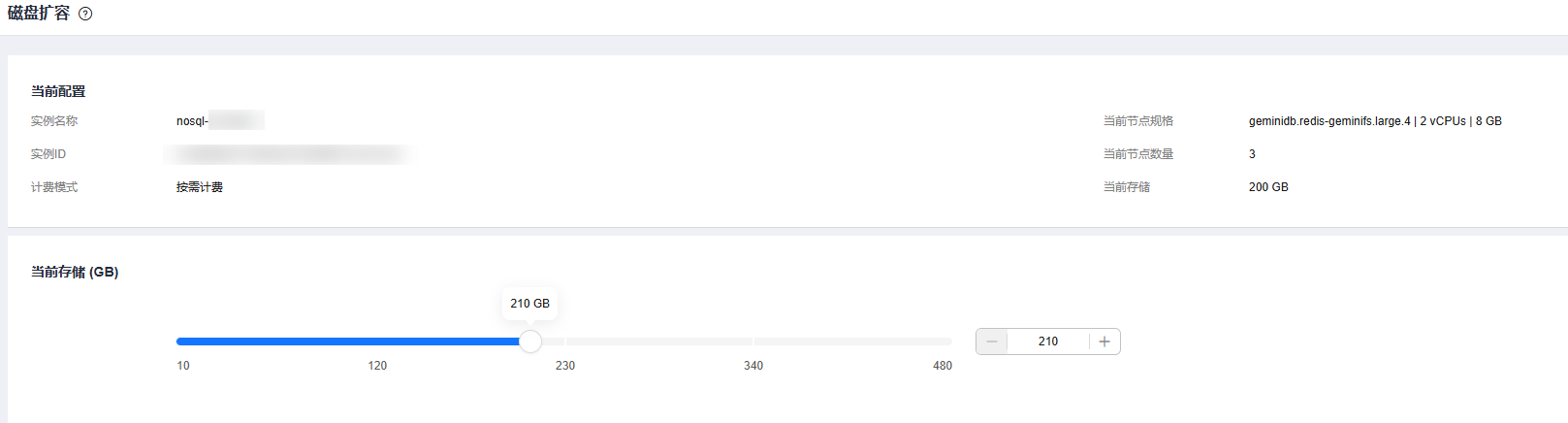
Task: Click the storage slider handle
Action: 530,342
